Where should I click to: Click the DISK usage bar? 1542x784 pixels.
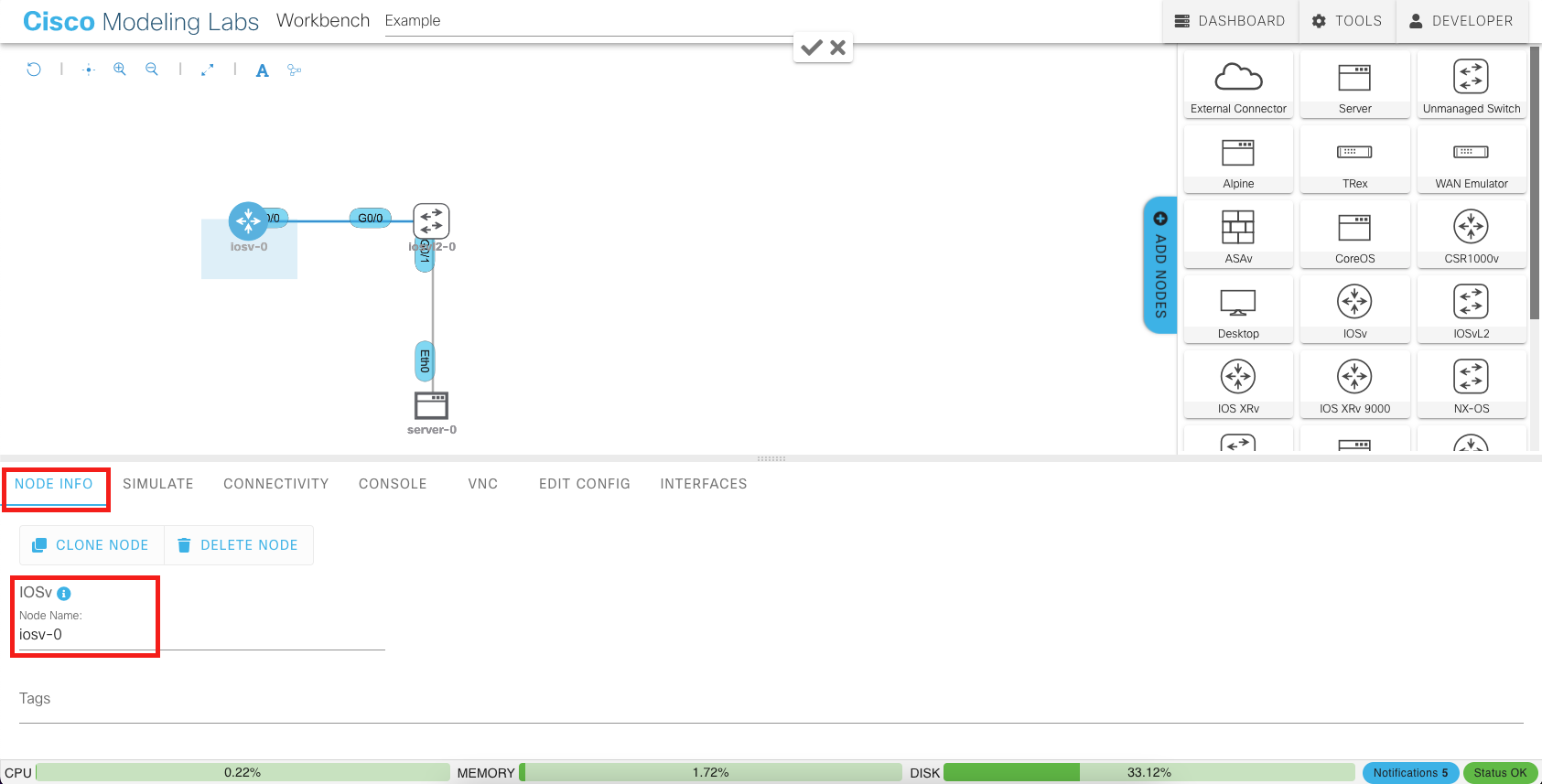[x=1148, y=773]
